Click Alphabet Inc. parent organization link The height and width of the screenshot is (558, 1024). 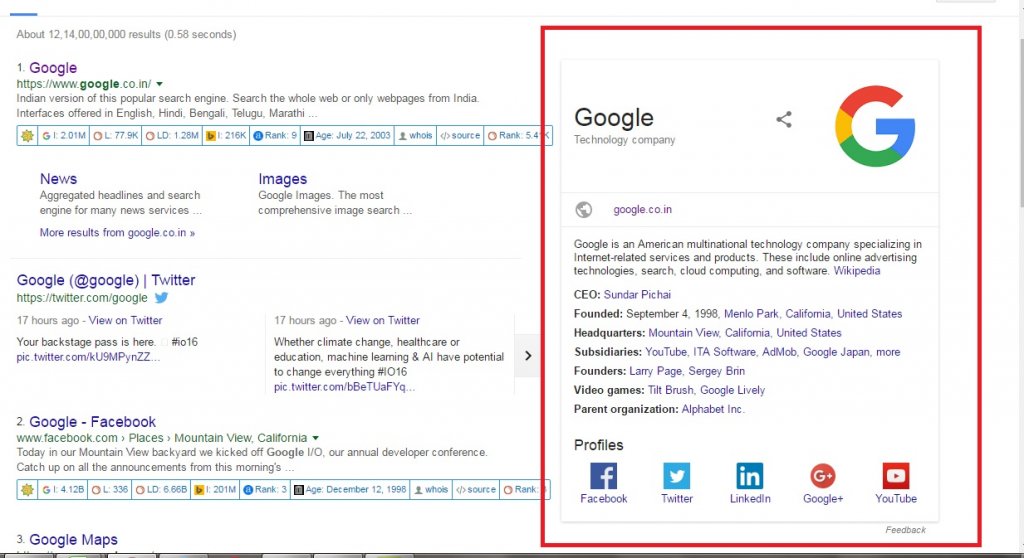[x=712, y=409]
